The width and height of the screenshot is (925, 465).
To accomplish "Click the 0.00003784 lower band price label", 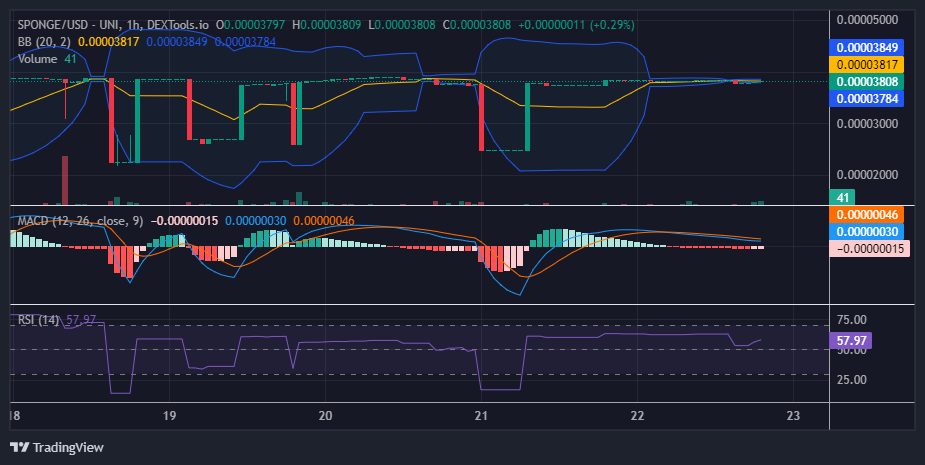I will point(867,99).
